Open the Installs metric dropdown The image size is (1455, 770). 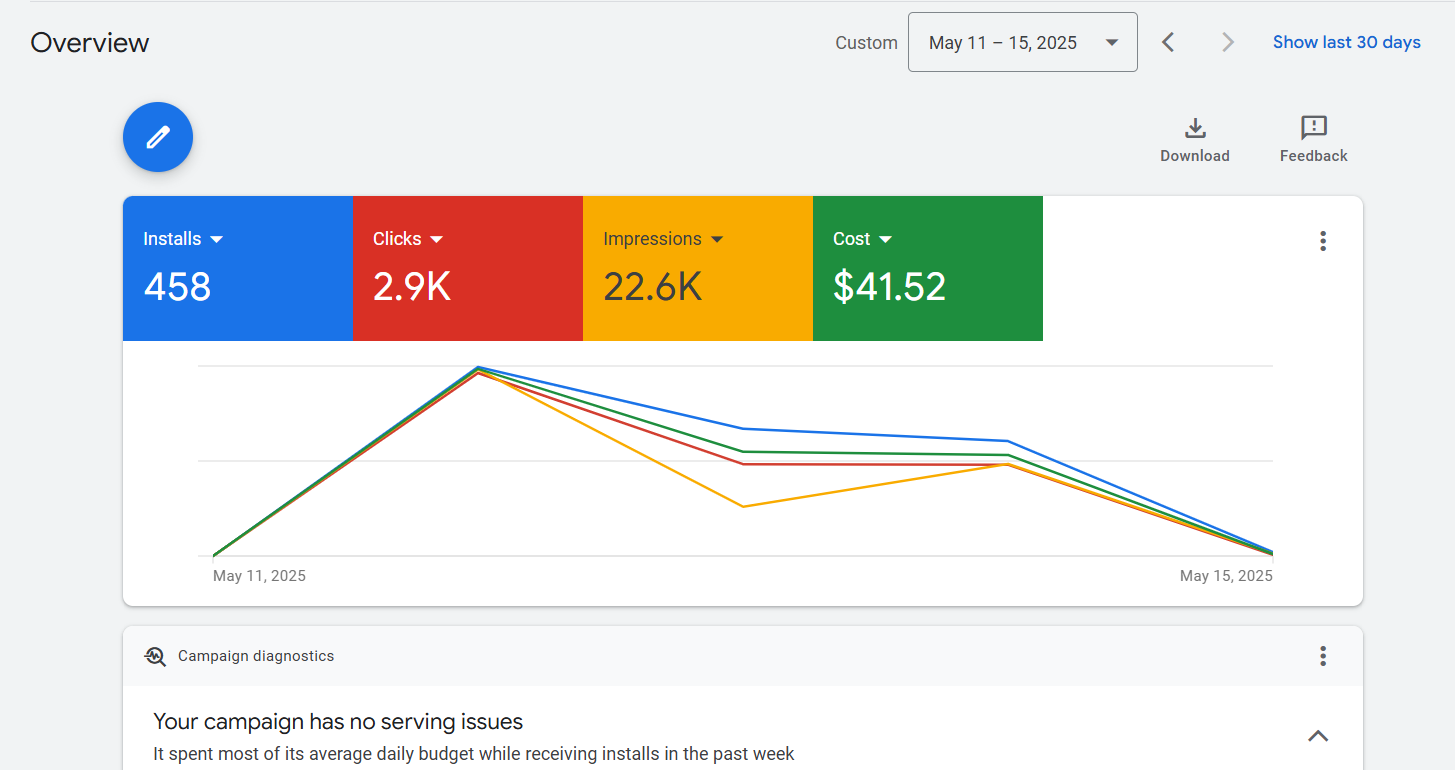pos(217,239)
